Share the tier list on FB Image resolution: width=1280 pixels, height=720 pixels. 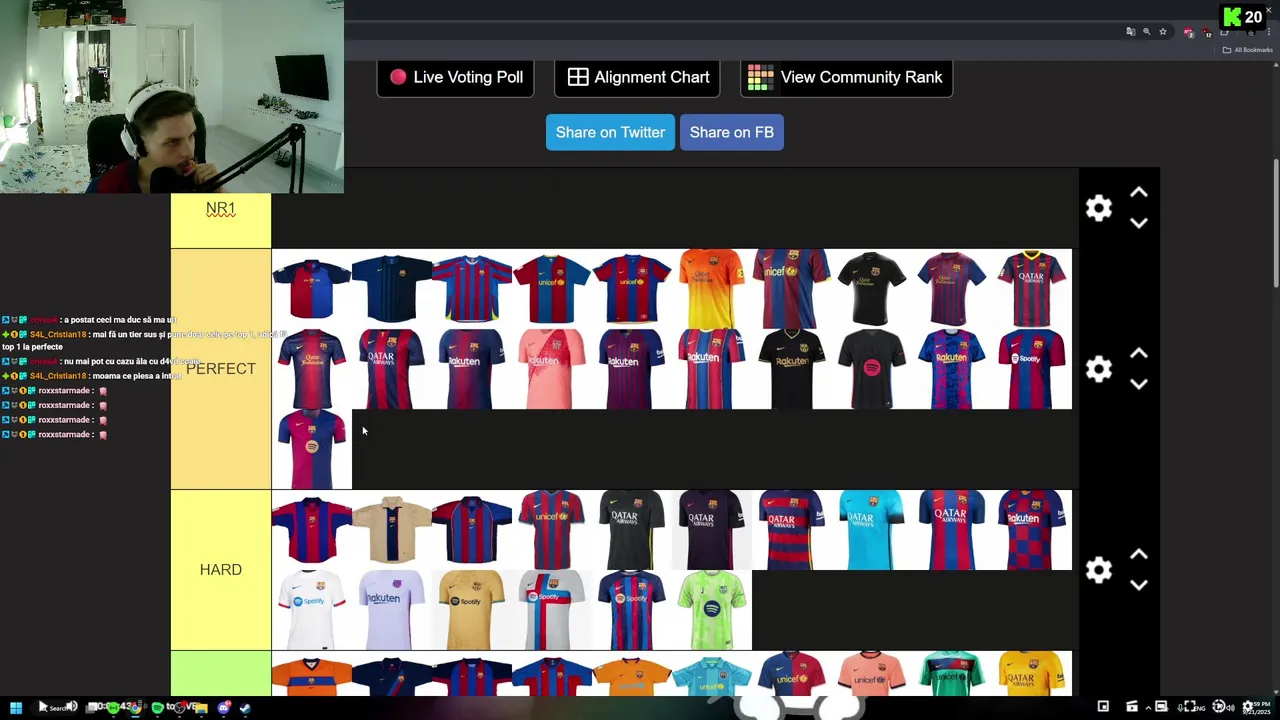[731, 132]
